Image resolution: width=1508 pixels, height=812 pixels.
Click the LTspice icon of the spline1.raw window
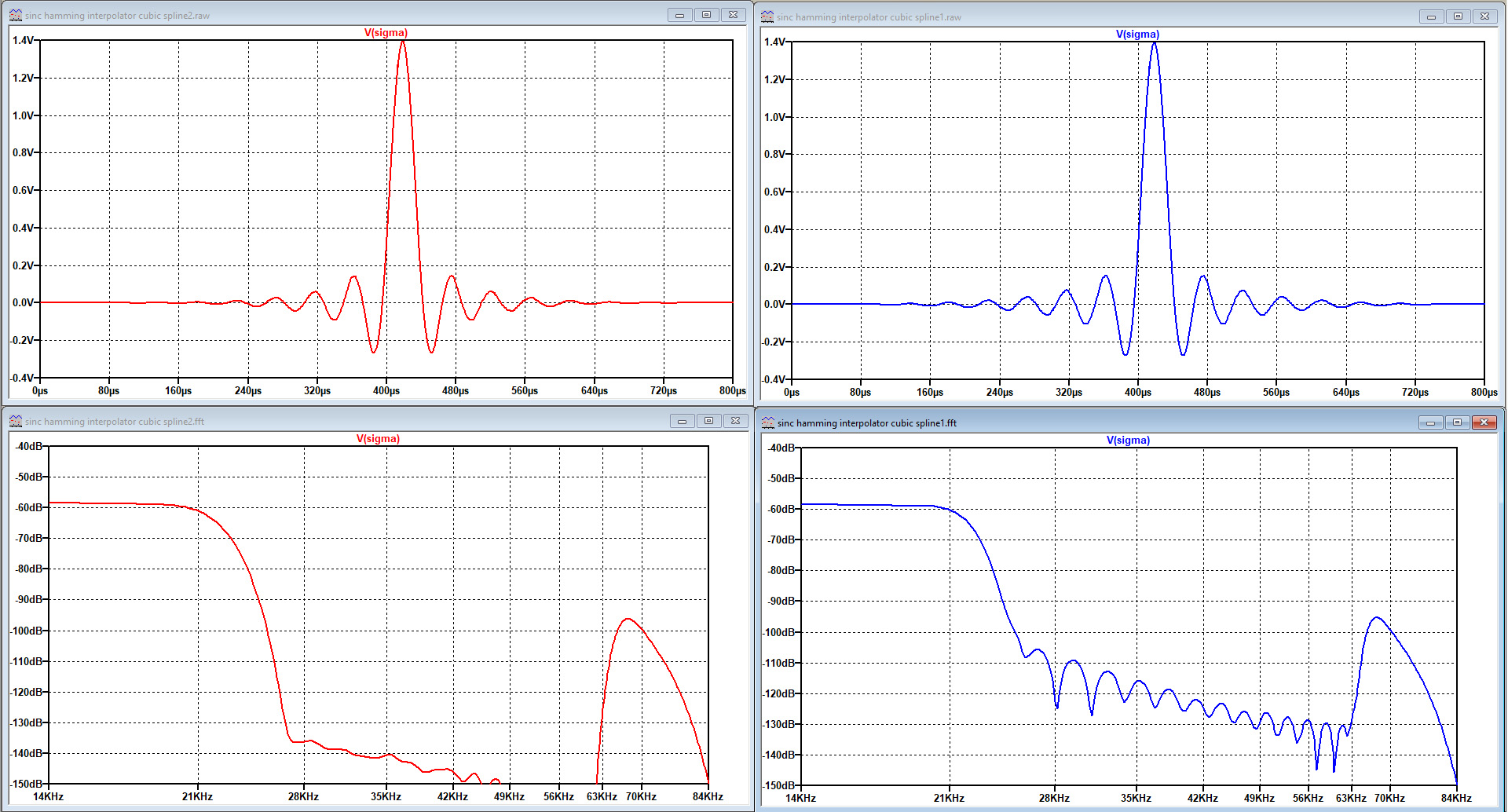pyautogui.click(x=767, y=16)
